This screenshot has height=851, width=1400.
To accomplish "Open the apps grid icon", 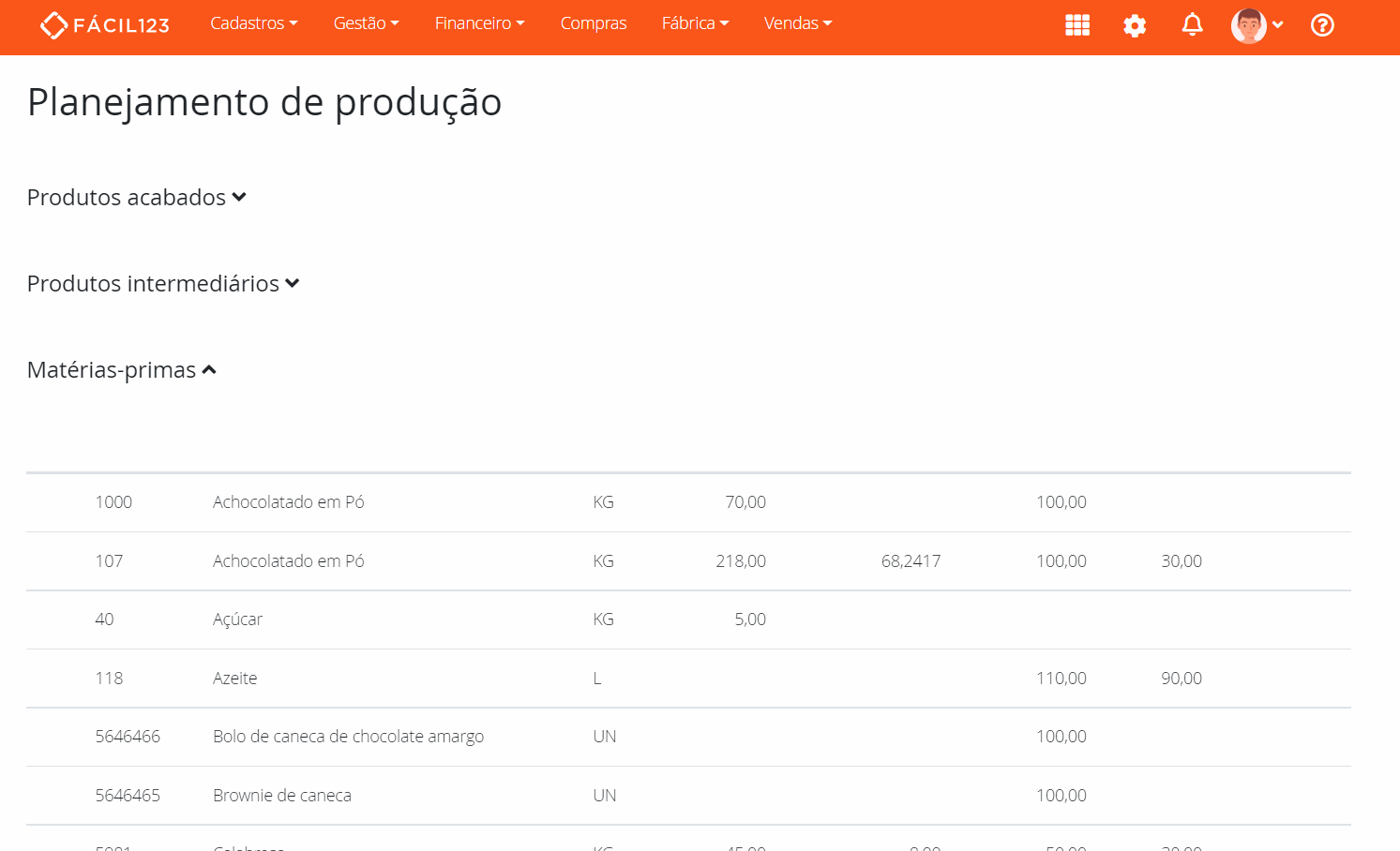I will (x=1076, y=25).
